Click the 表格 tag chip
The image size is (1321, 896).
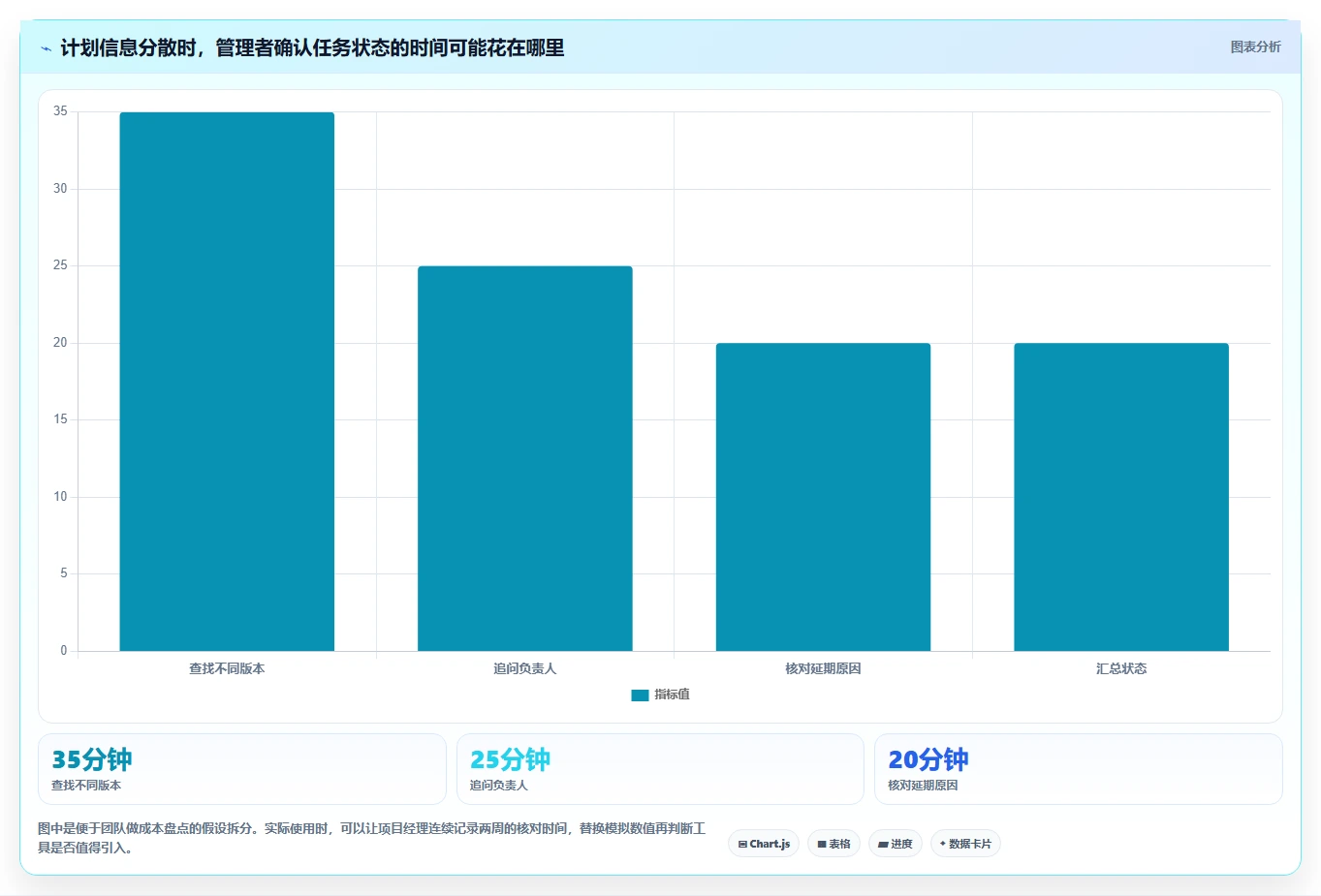coord(833,844)
